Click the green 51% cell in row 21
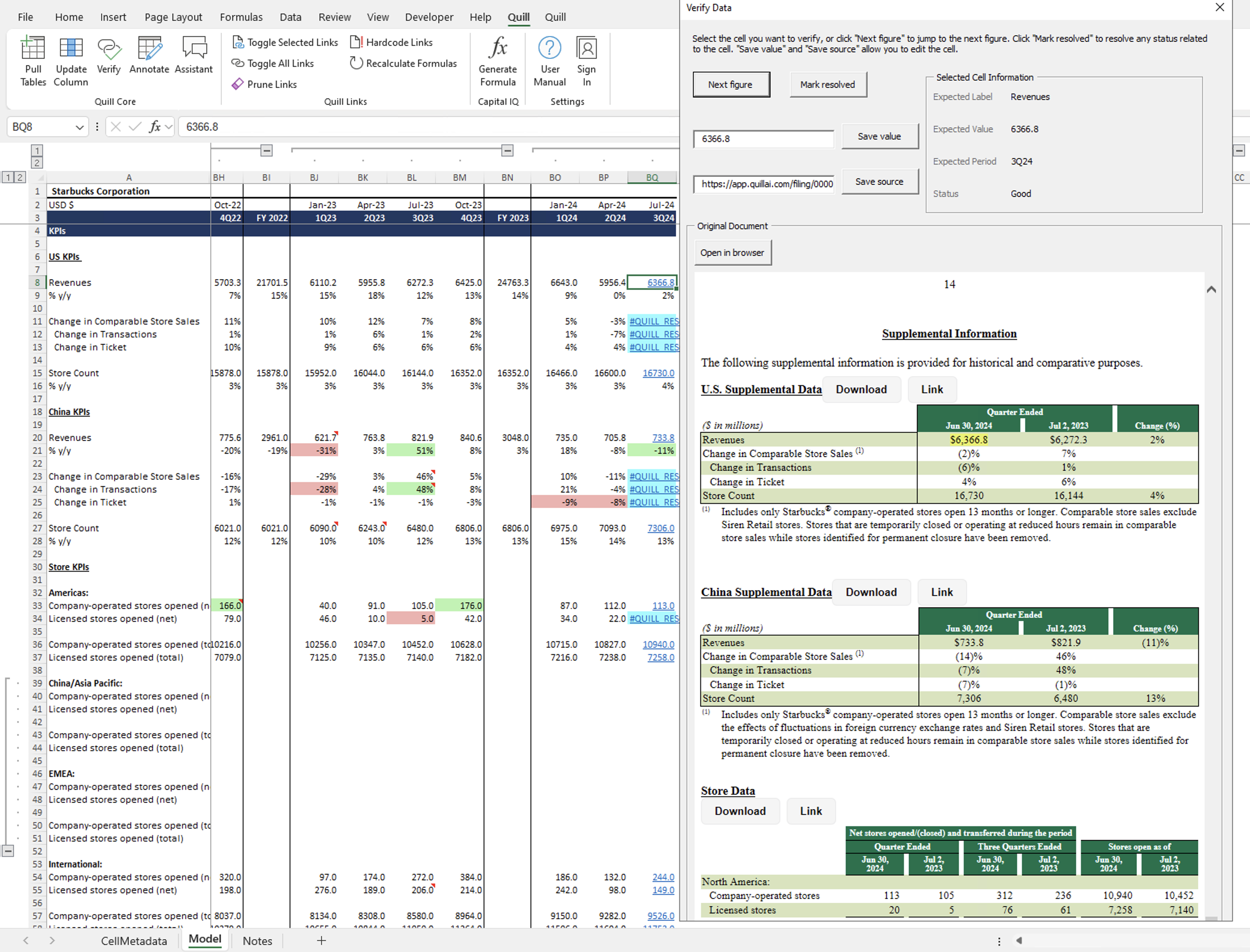 coord(411,451)
